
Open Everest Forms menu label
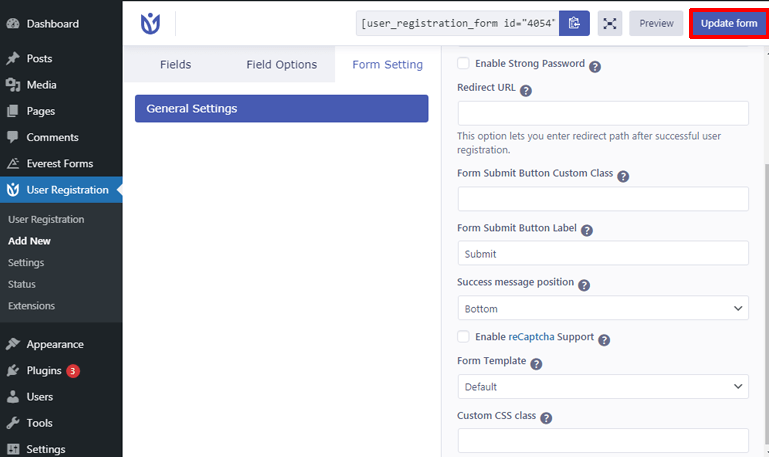[x=60, y=163]
